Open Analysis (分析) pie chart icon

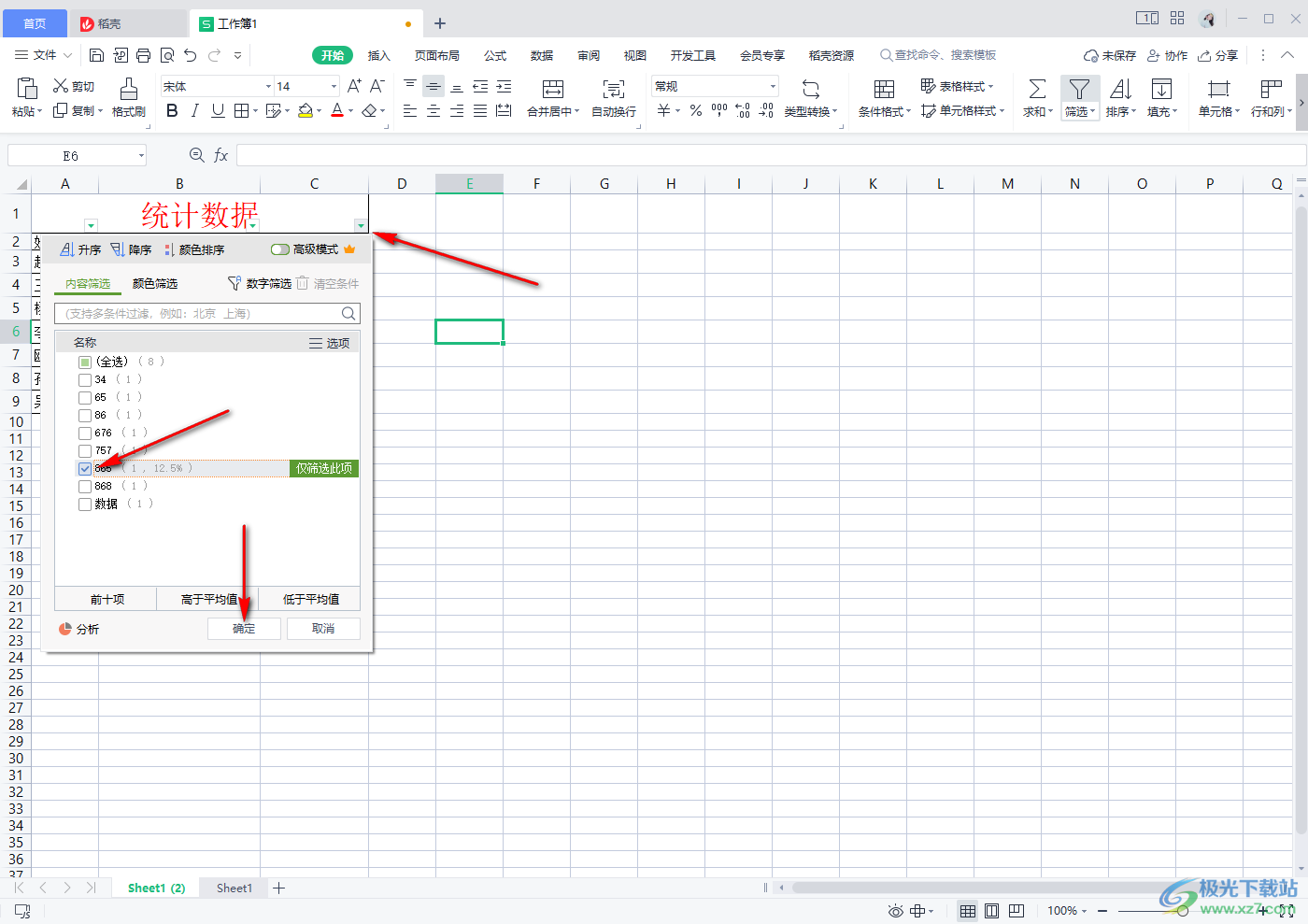65,629
